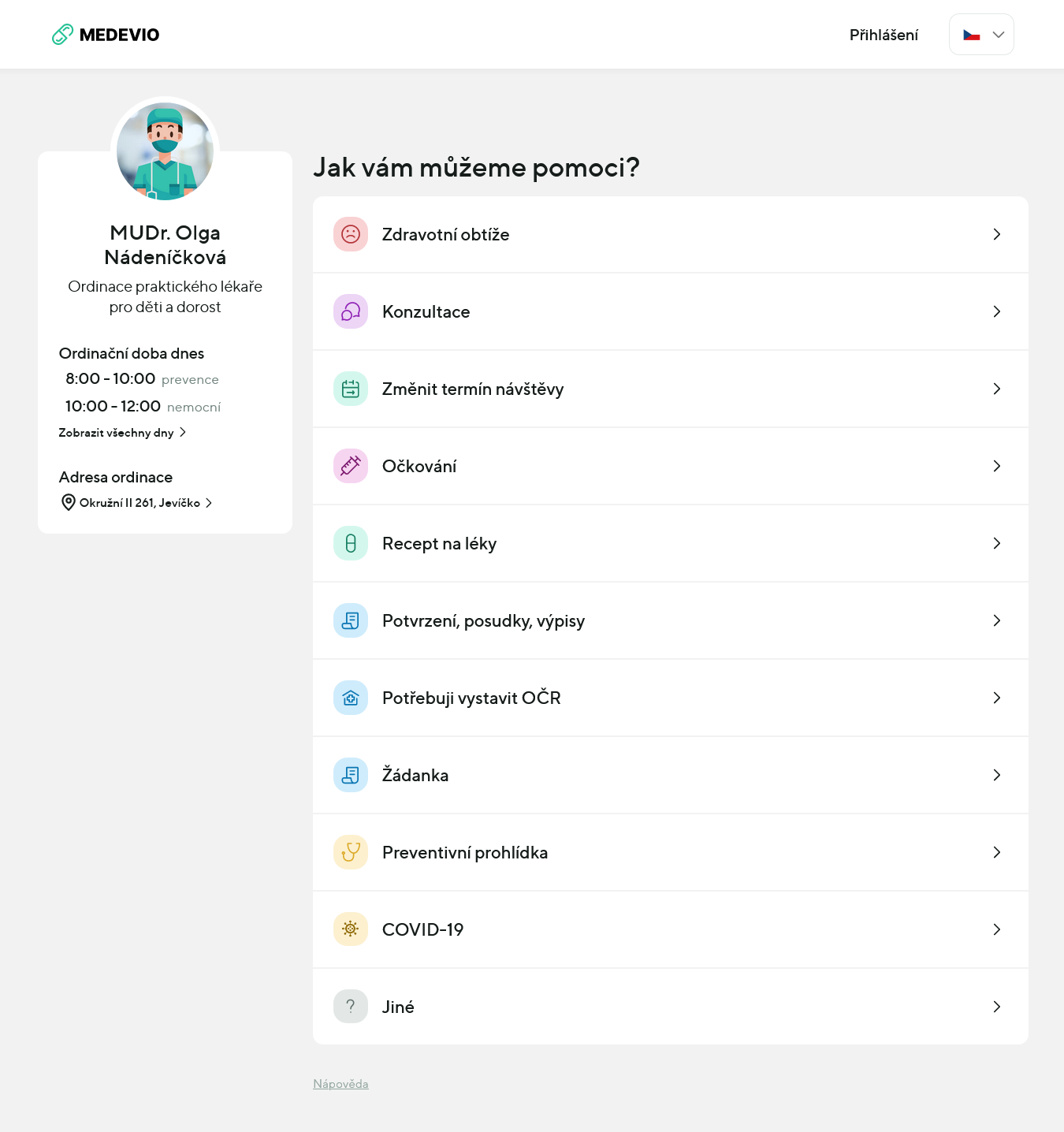
Task: Click the syringe Očkování icon
Action: (351, 466)
